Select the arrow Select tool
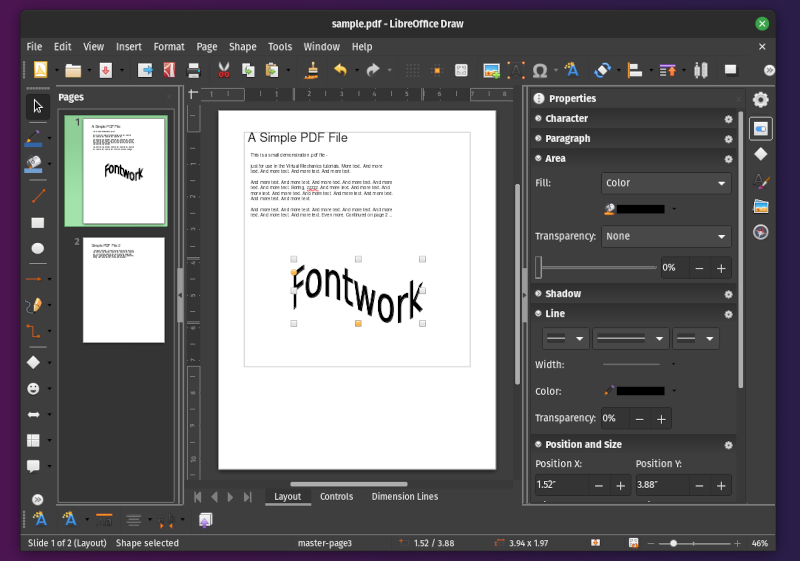The width and height of the screenshot is (800, 561). point(38,106)
